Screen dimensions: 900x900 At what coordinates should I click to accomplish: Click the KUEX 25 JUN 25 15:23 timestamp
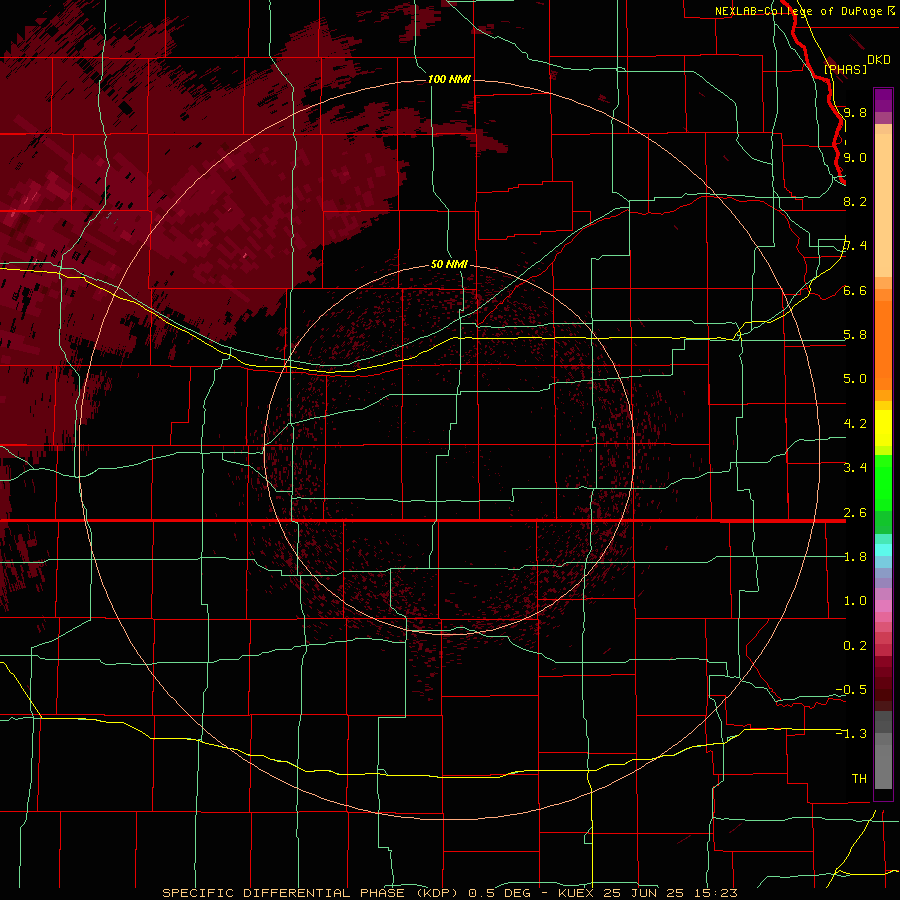[x=647, y=893]
